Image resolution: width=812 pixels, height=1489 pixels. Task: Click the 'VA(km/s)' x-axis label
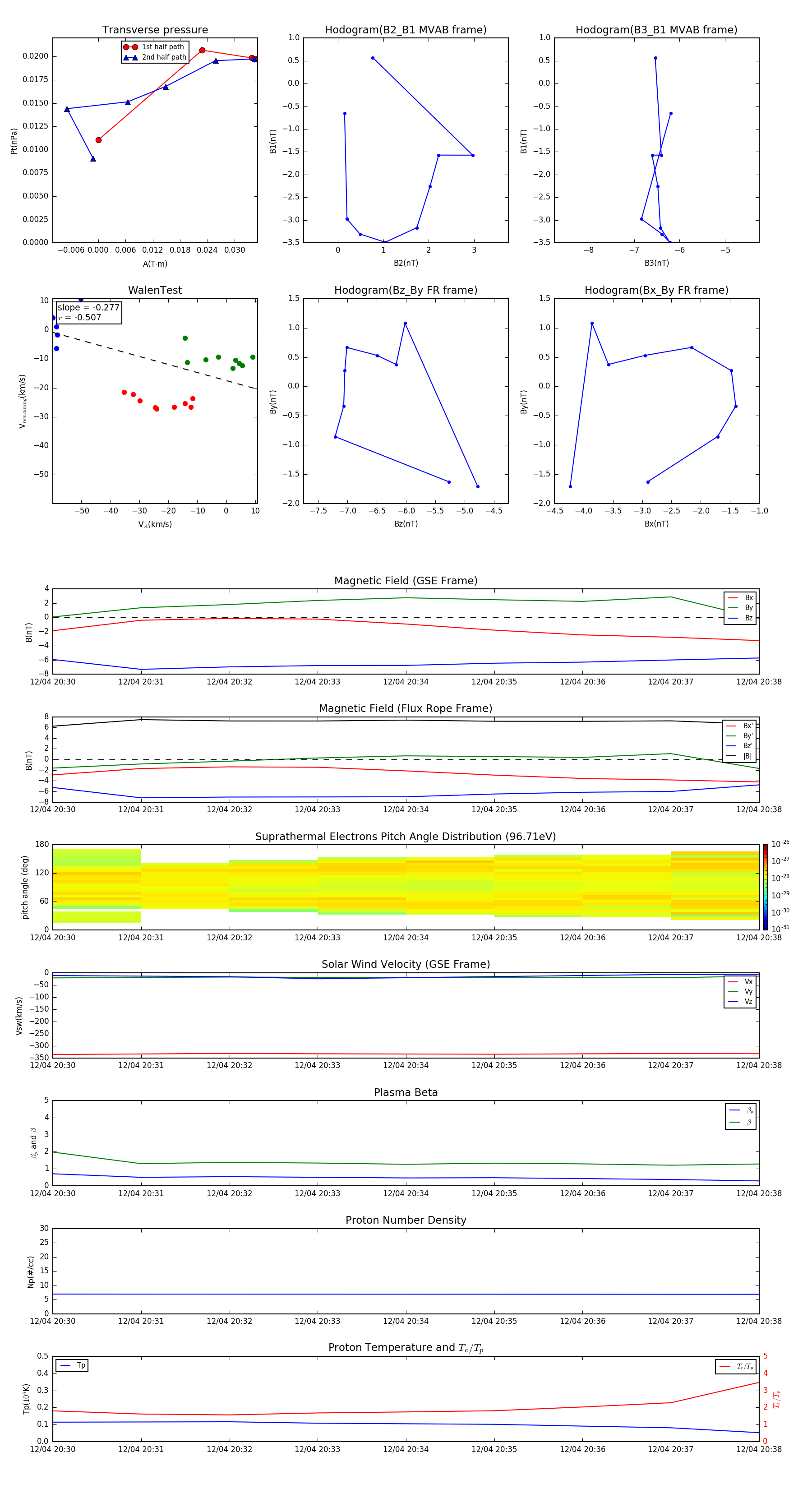point(155,524)
